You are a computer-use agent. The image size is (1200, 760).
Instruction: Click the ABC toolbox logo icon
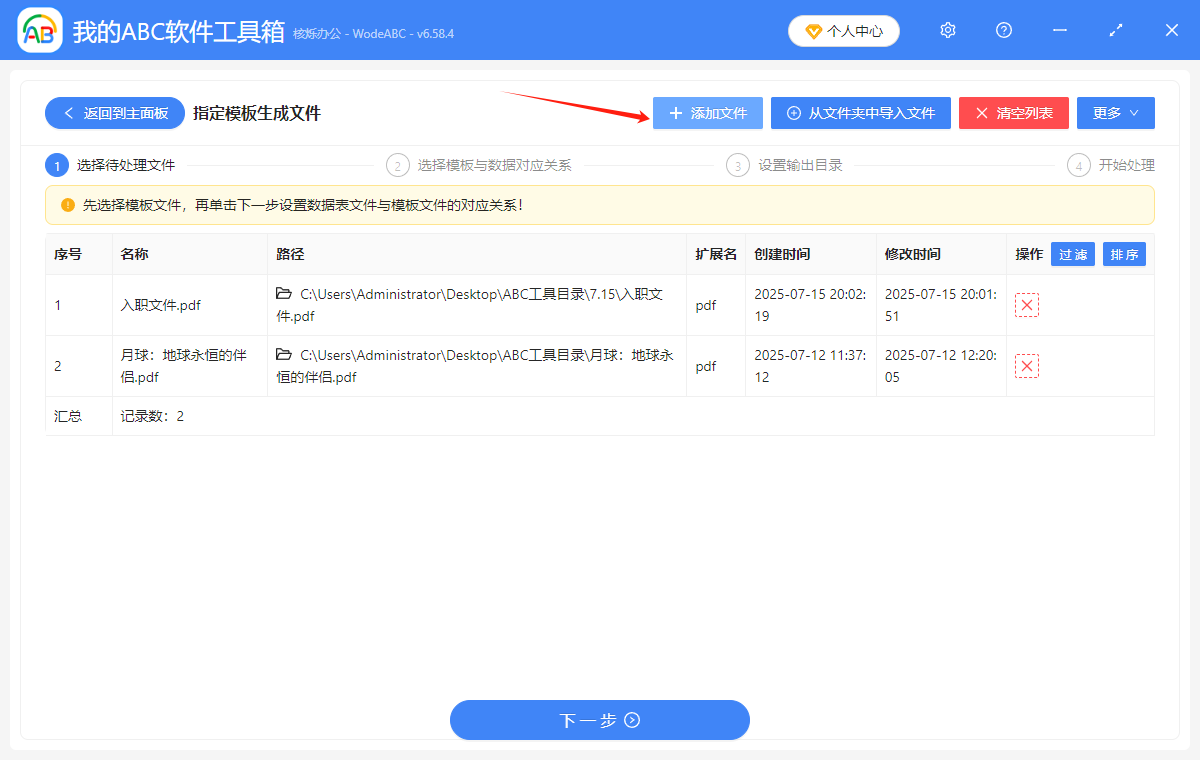(x=39, y=30)
